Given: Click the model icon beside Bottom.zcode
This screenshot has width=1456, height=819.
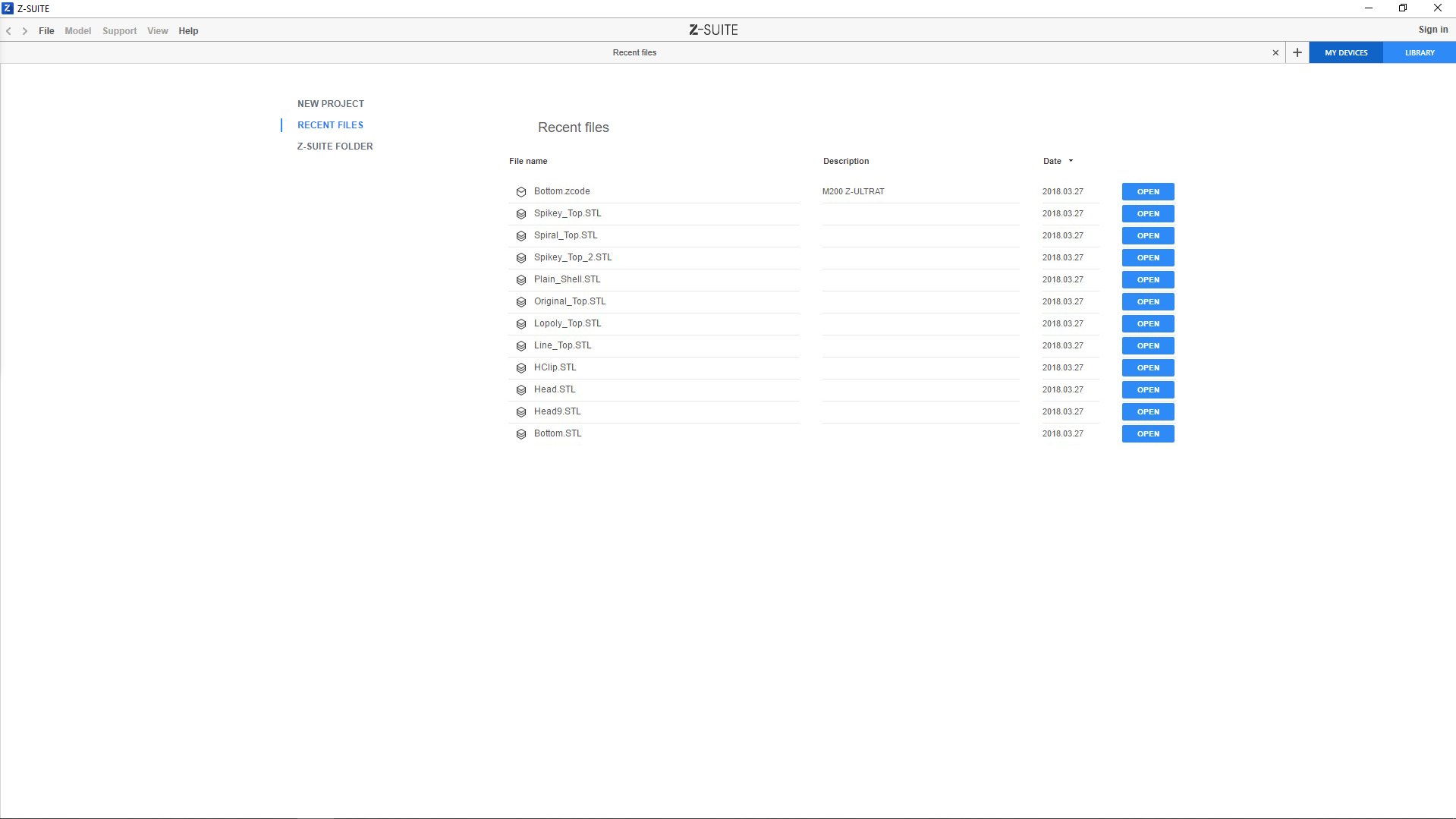Looking at the screenshot, I should 521,192.
